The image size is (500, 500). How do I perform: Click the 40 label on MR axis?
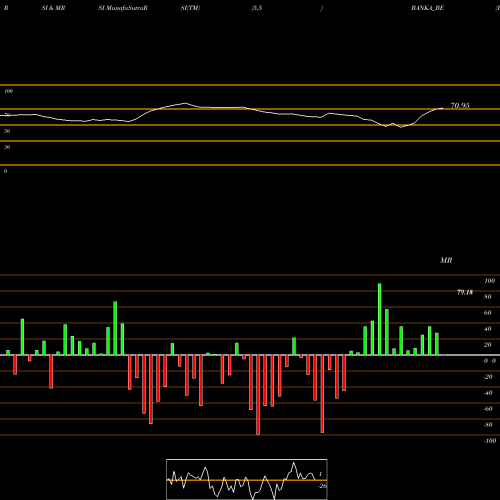click(488, 329)
